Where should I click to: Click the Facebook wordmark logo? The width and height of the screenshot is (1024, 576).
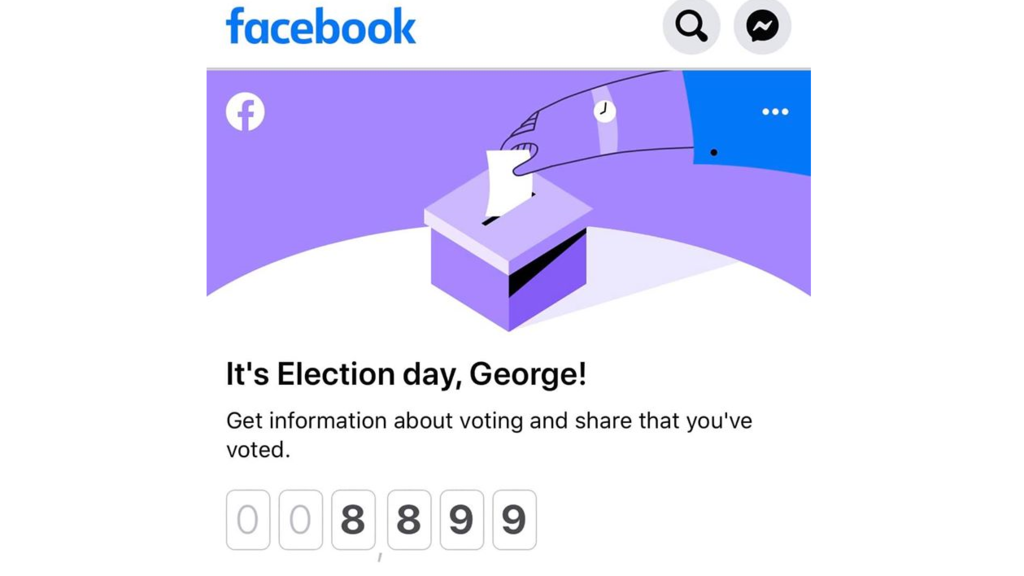(321, 27)
